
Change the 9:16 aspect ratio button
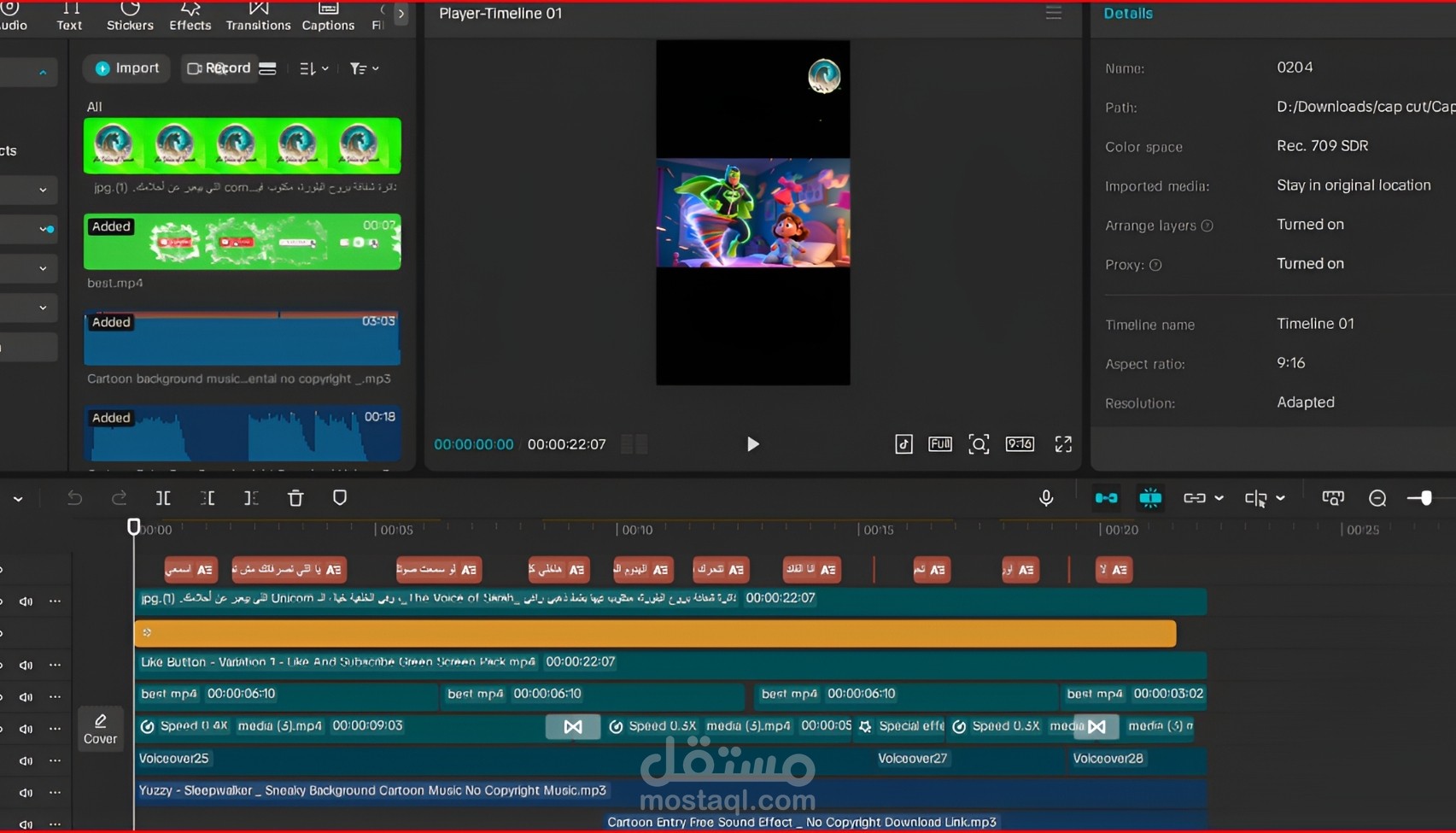(x=1020, y=444)
